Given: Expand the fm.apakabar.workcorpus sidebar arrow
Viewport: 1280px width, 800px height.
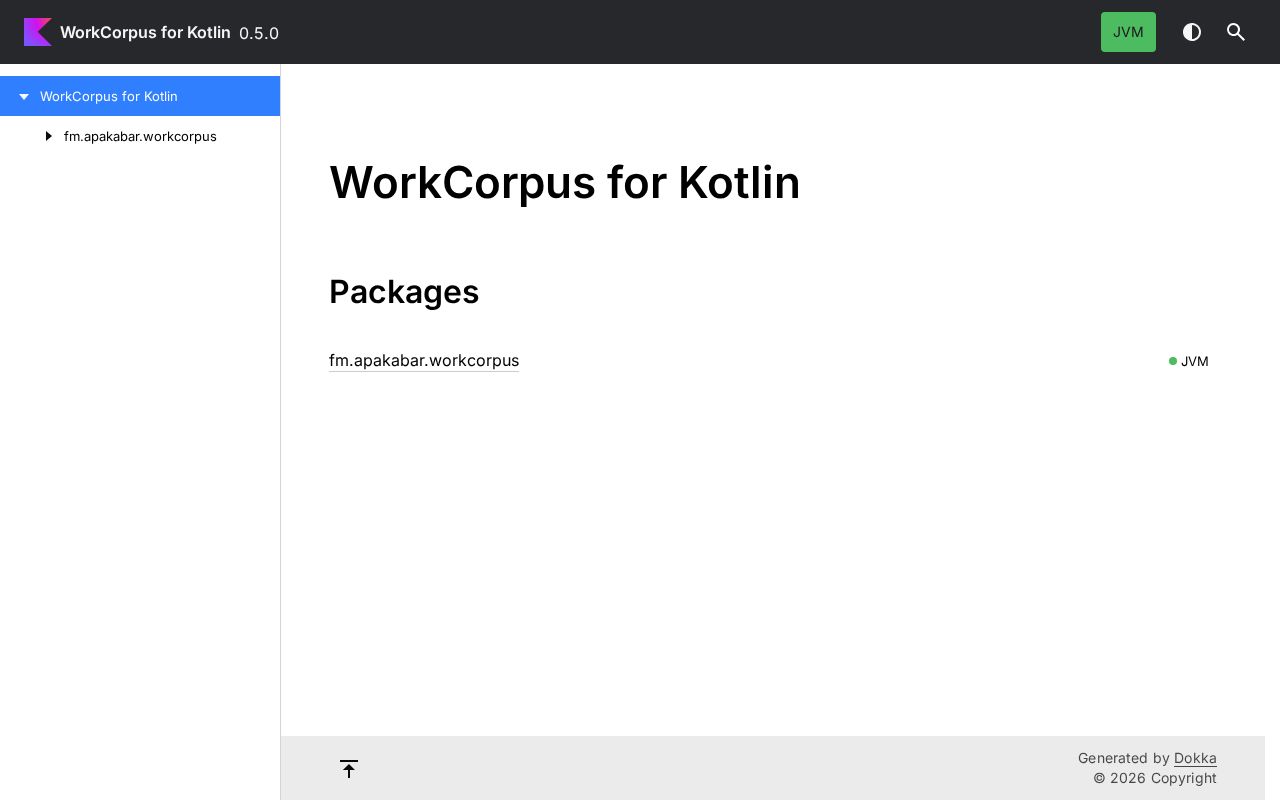Looking at the screenshot, I should click(48, 136).
